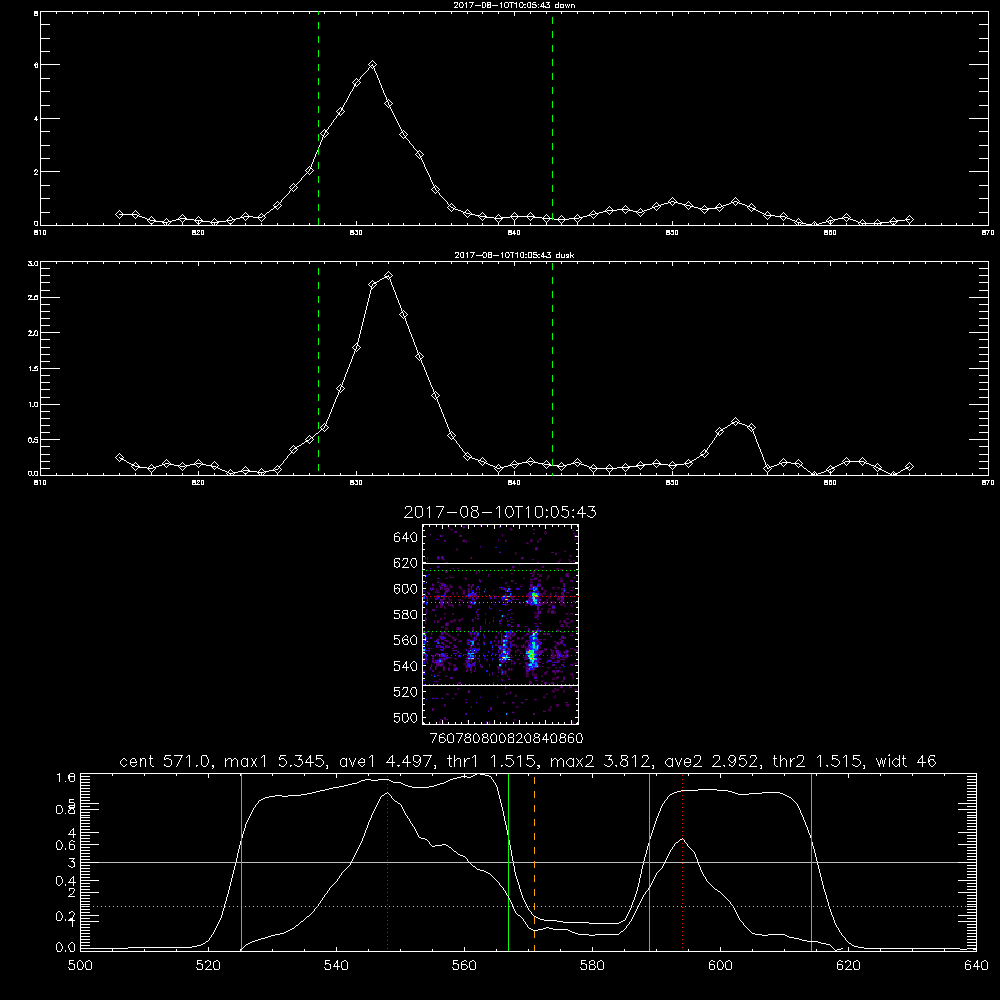Image resolution: width=1000 pixels, height=1000 pixels.
Task: Click the 600 label on spectrogram y-axis
Action: (405, 589)
